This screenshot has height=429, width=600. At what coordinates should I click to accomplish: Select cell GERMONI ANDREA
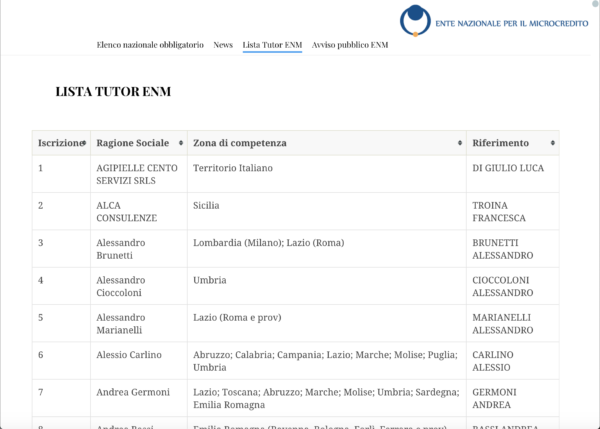coord(513,398)
